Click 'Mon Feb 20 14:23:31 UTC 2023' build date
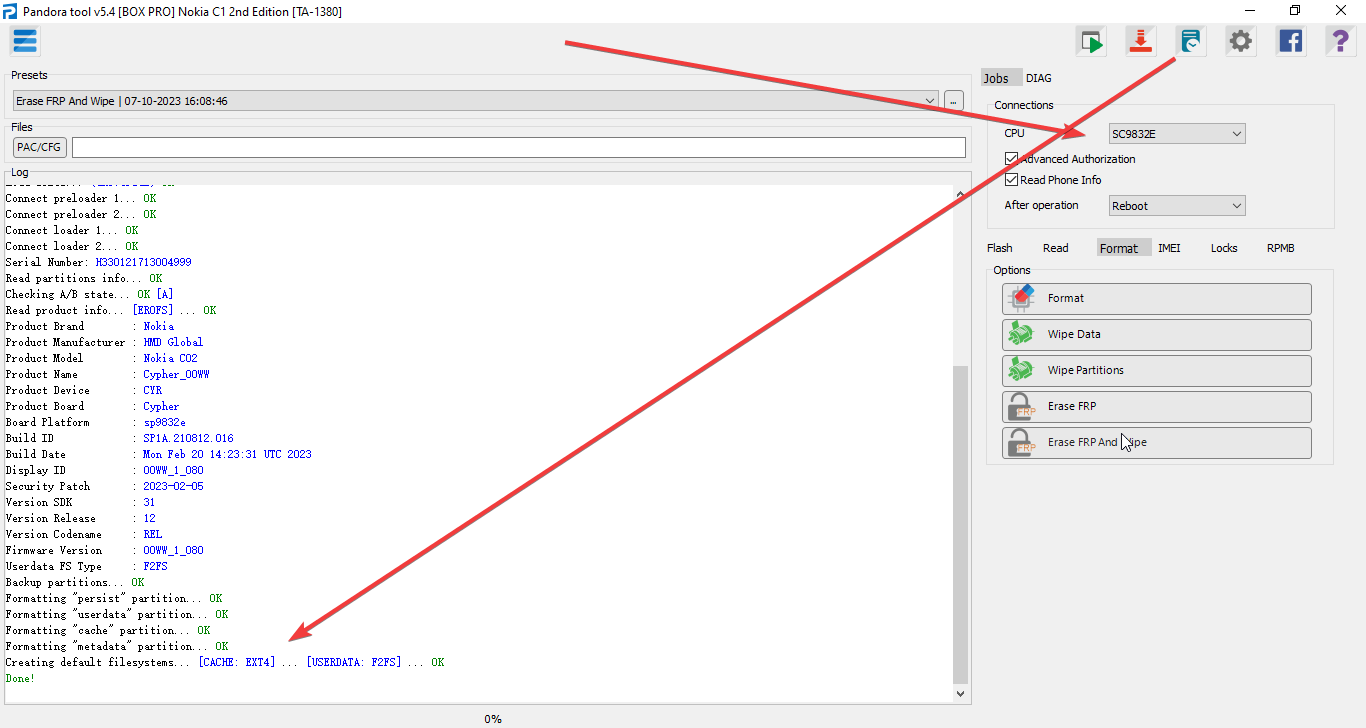The height and width of the screenshot is (728, 1366). pyautogui.click(x=227, y=454)
